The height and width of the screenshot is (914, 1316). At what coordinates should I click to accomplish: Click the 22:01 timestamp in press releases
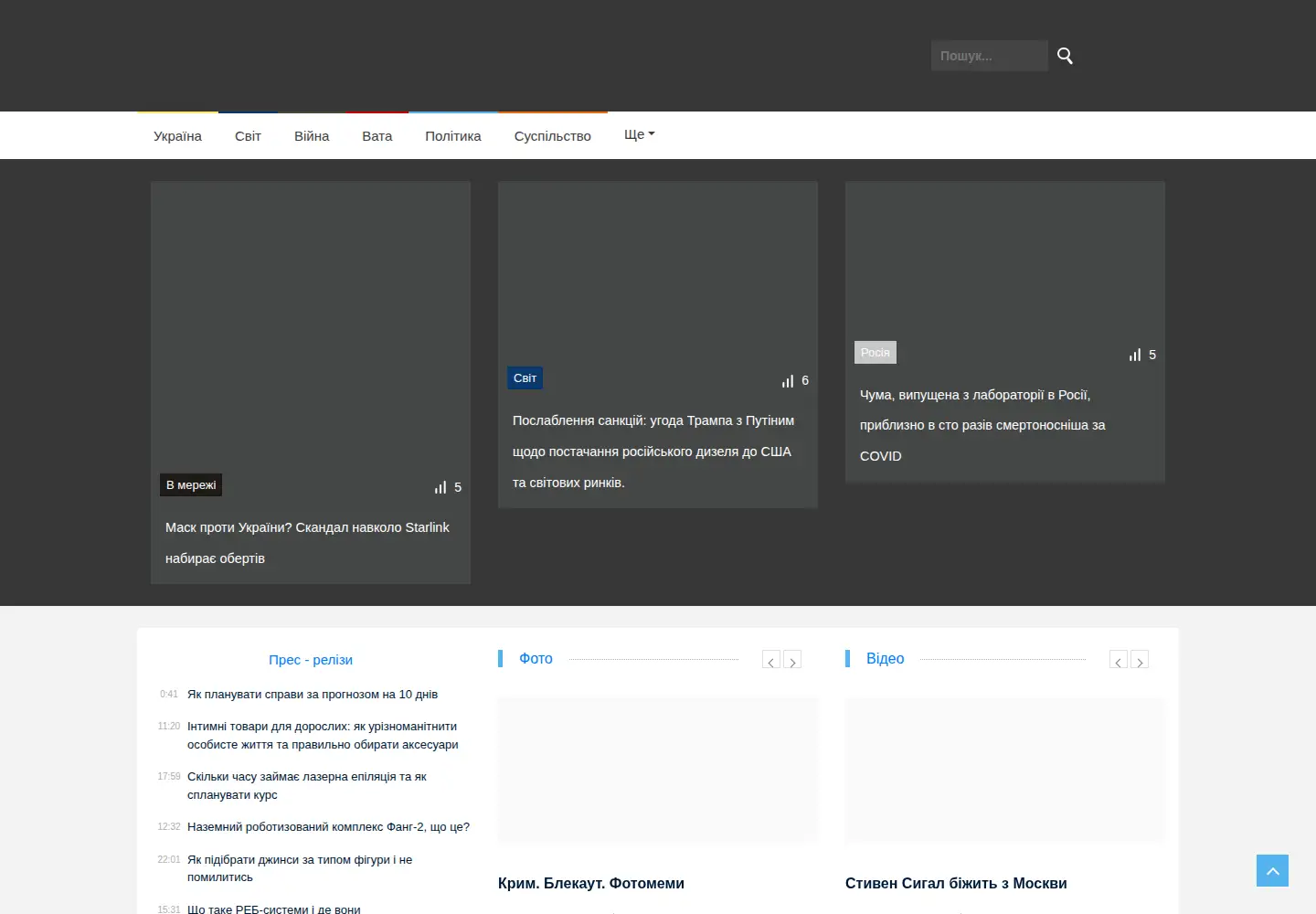pyautogui.click(x=169, y=860)
